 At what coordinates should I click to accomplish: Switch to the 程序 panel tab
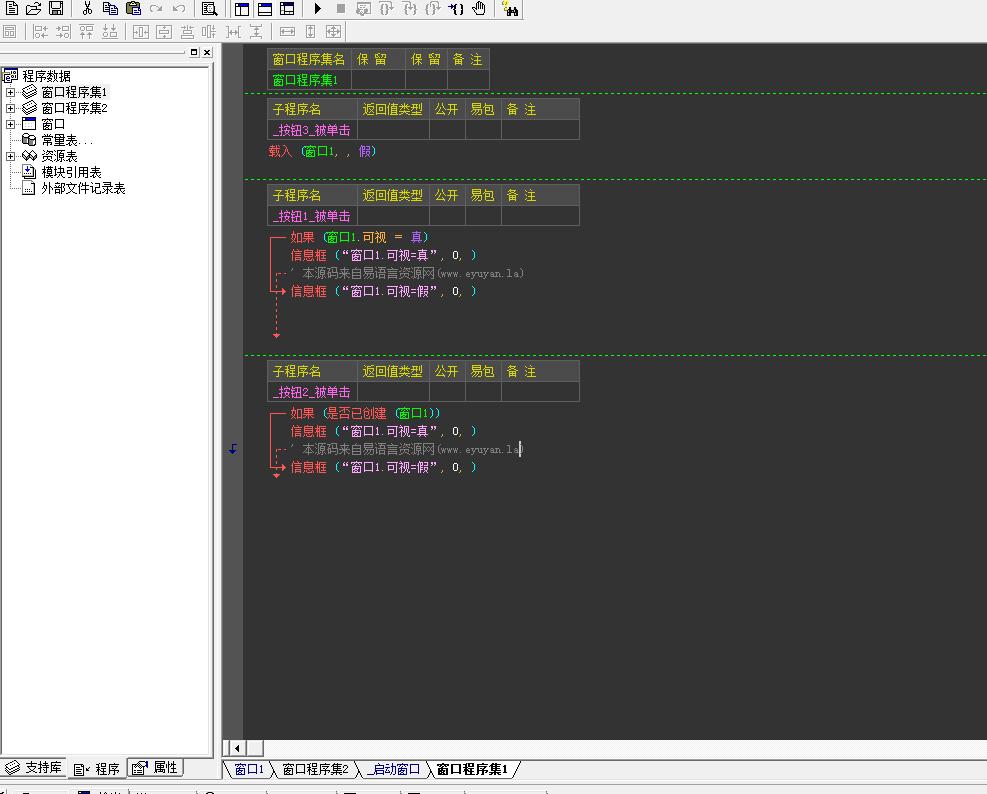[x=96, y=769]
